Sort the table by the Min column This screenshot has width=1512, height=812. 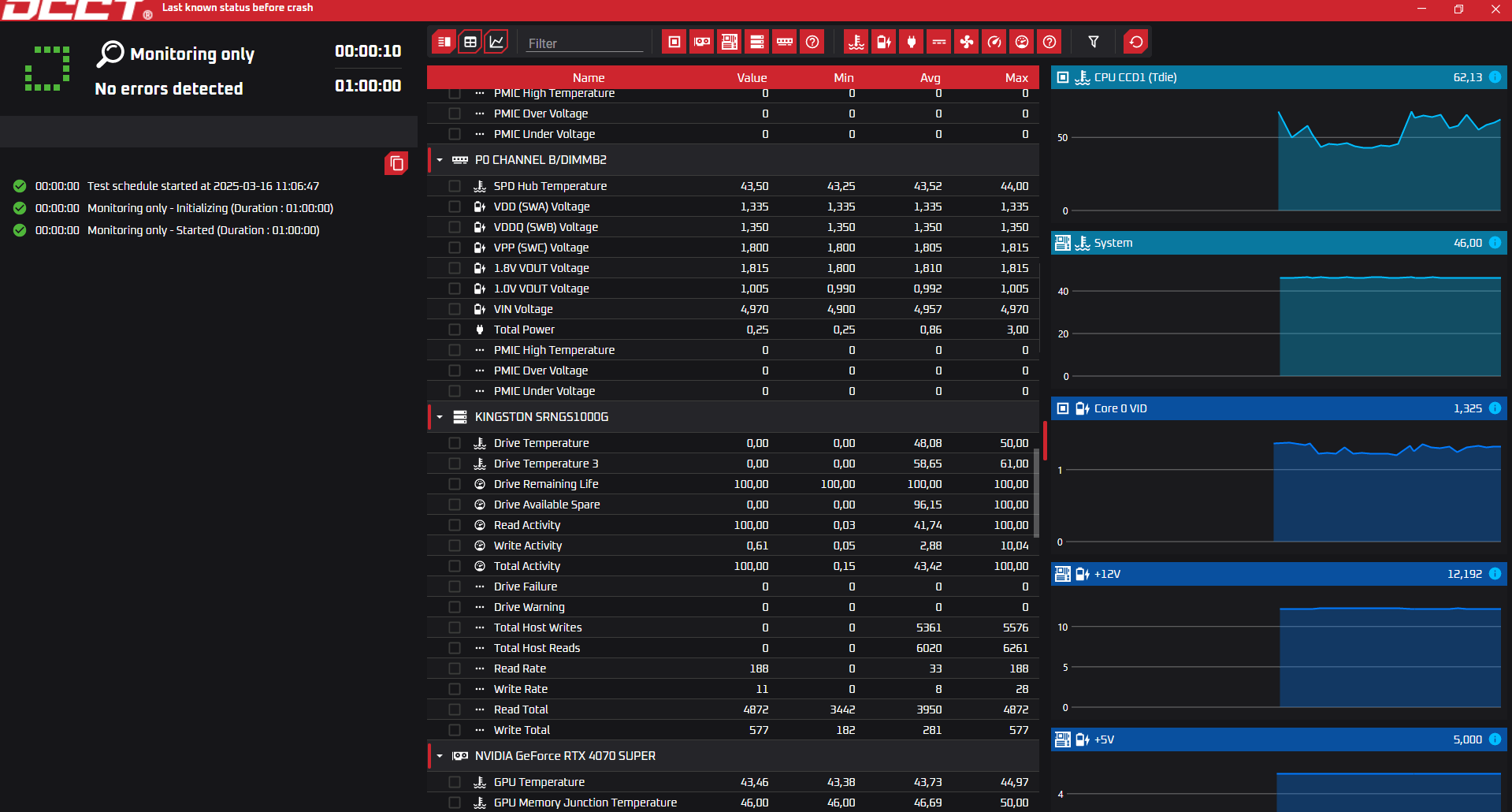point(844,77)
